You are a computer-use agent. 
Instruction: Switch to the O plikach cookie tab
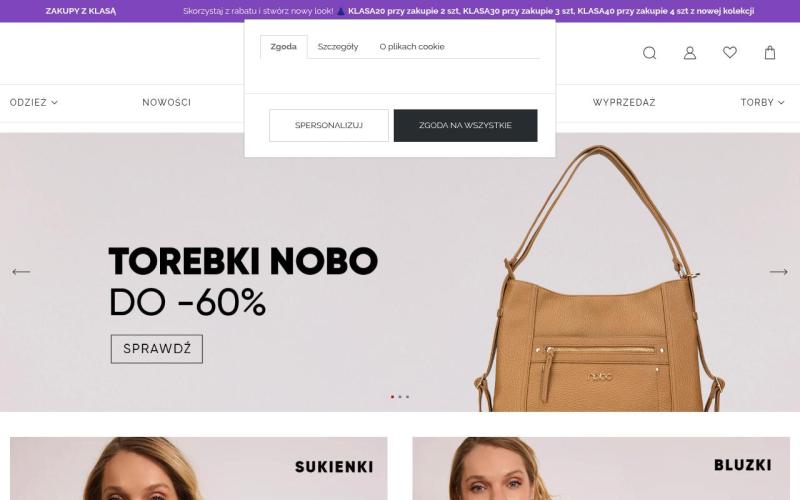click(412, 46)
